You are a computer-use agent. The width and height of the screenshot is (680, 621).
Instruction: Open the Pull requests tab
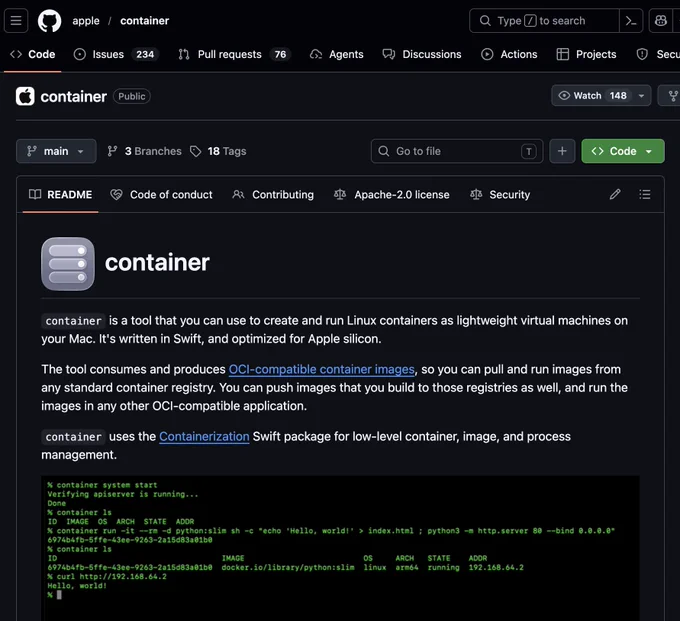234,54
